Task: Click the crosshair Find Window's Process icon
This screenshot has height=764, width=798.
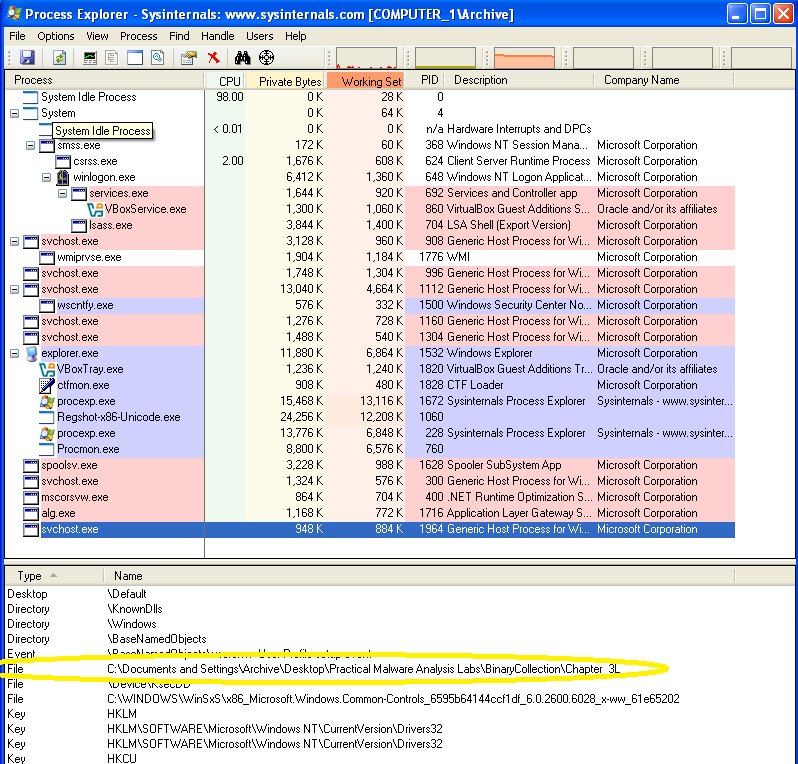Action: pos(266,58)
